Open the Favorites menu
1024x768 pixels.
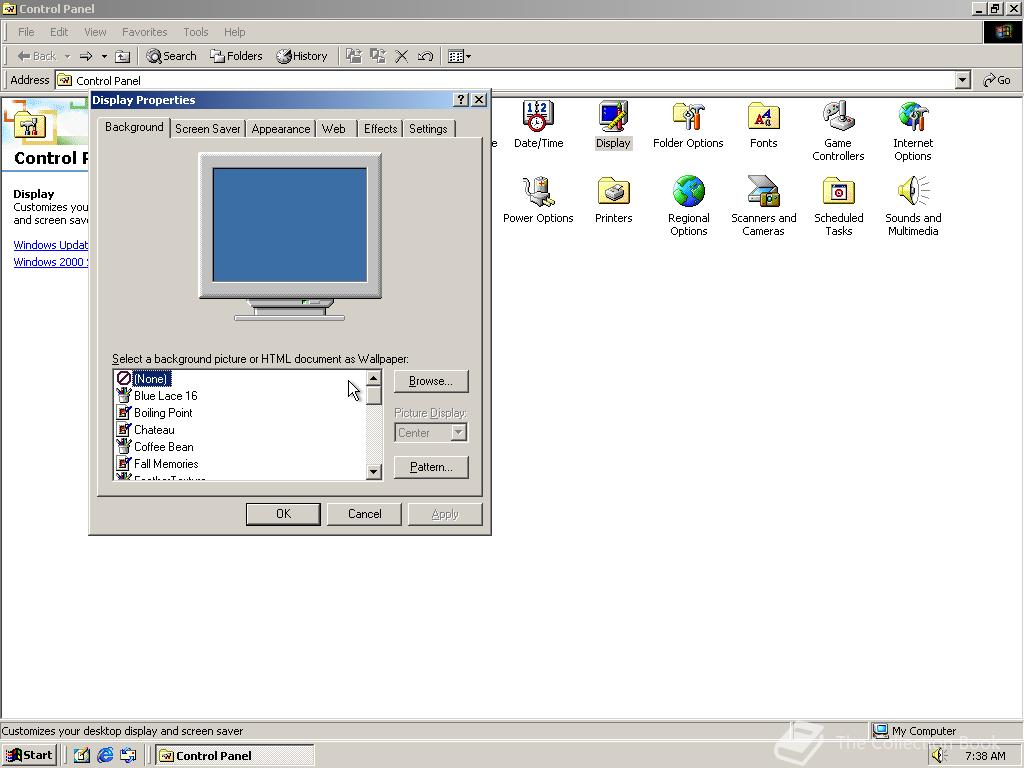click(144, 32)
